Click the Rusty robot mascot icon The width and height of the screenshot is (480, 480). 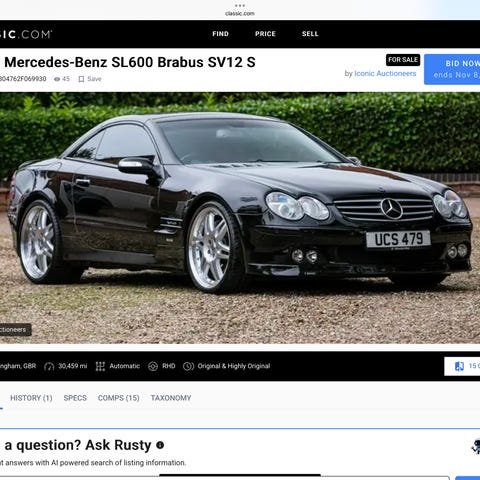pos(476,447)
